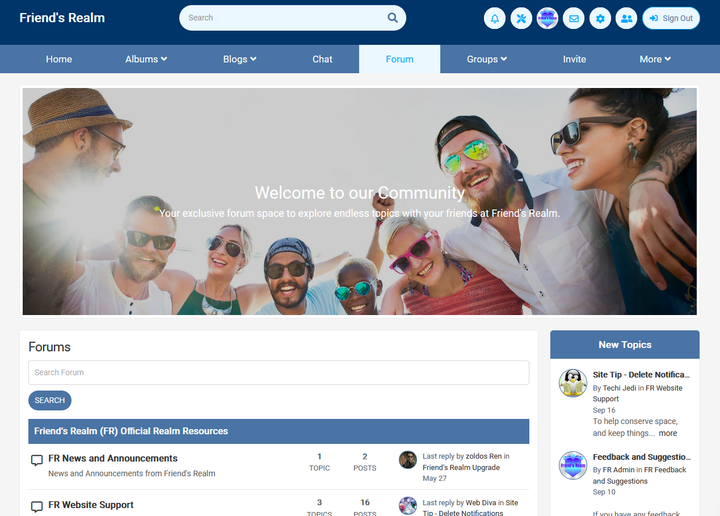Open zoldos Ren's profile link
The image size is (720, 516).
coord(484,456)
